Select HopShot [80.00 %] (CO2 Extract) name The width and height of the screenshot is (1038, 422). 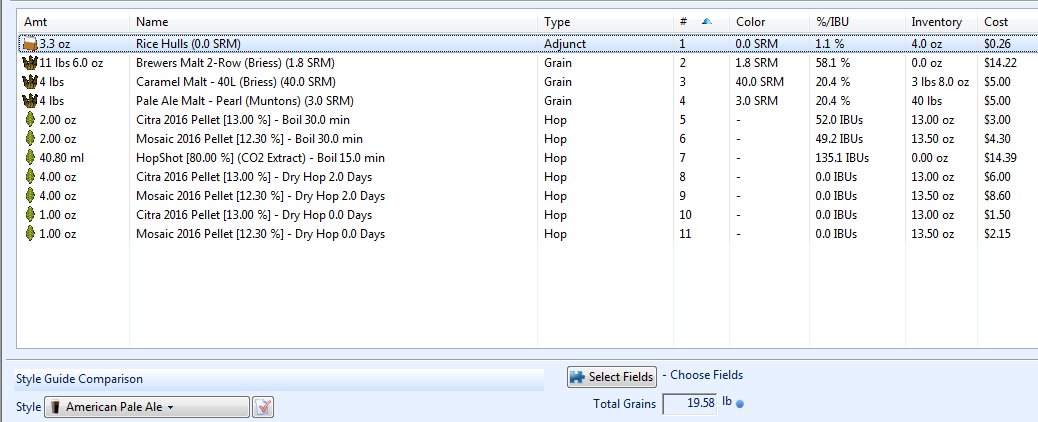click(x=260, y=158)
